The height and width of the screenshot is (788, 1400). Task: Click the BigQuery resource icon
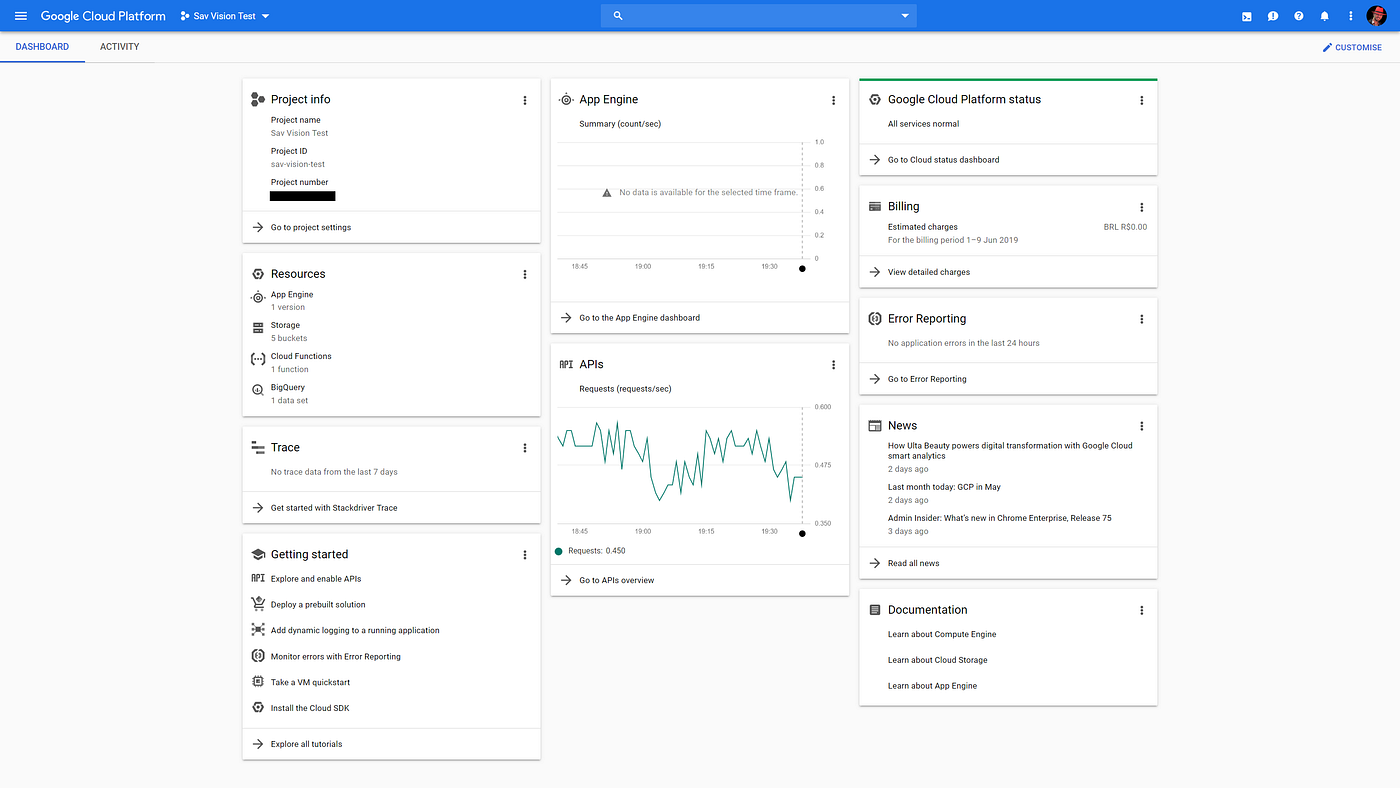coord(258,389)
